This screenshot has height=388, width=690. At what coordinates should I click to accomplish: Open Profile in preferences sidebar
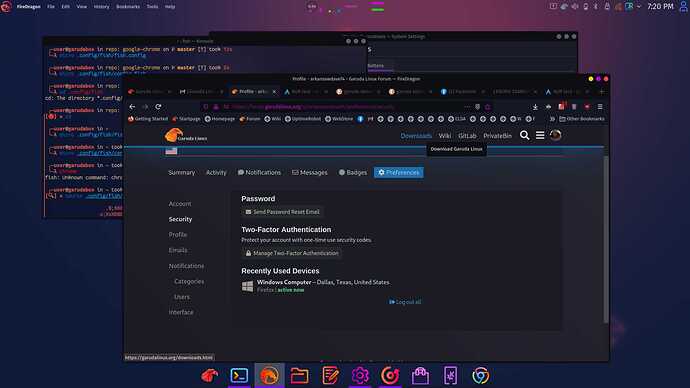[178, 234]
